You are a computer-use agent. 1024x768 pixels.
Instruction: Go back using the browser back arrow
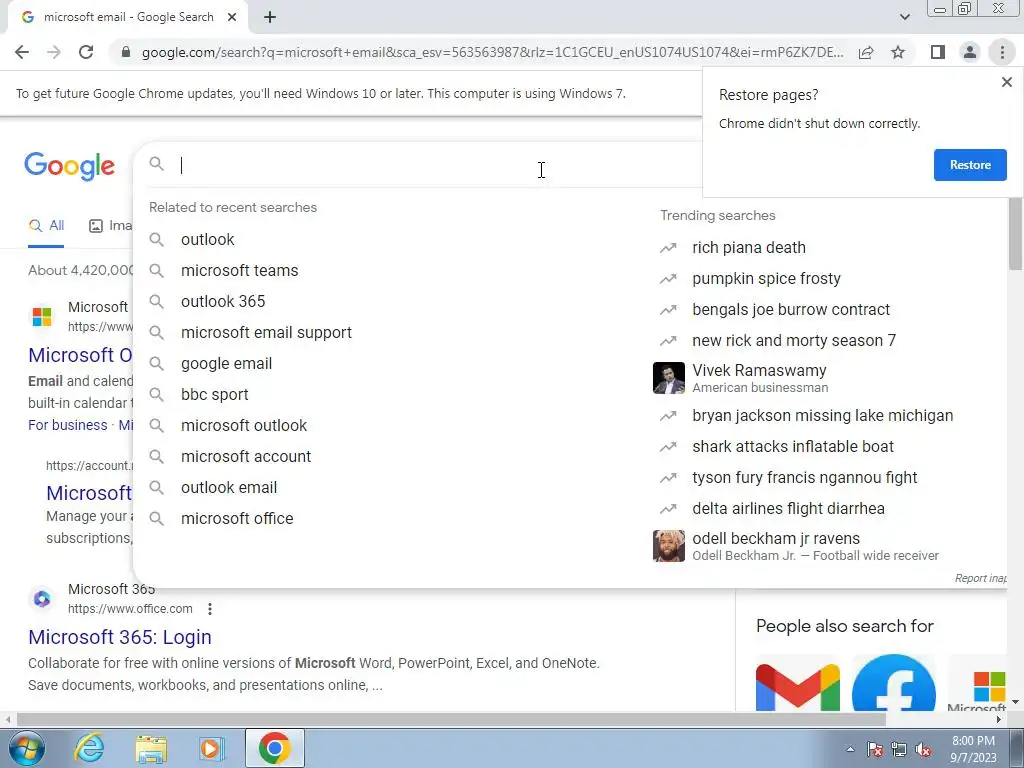[x=22, y=52]
